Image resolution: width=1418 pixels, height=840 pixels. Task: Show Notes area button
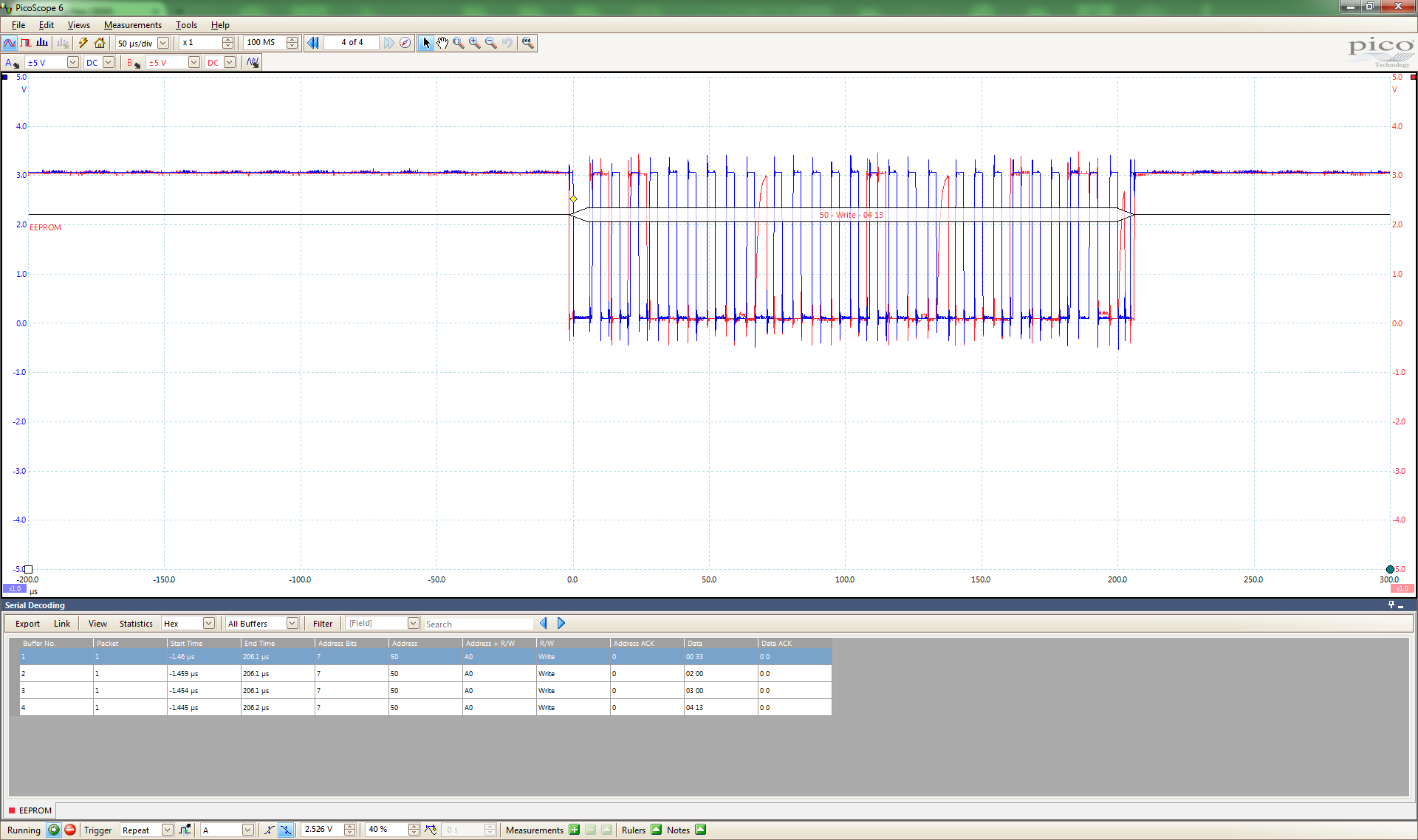pyautogui.click(x=700, y=830)
